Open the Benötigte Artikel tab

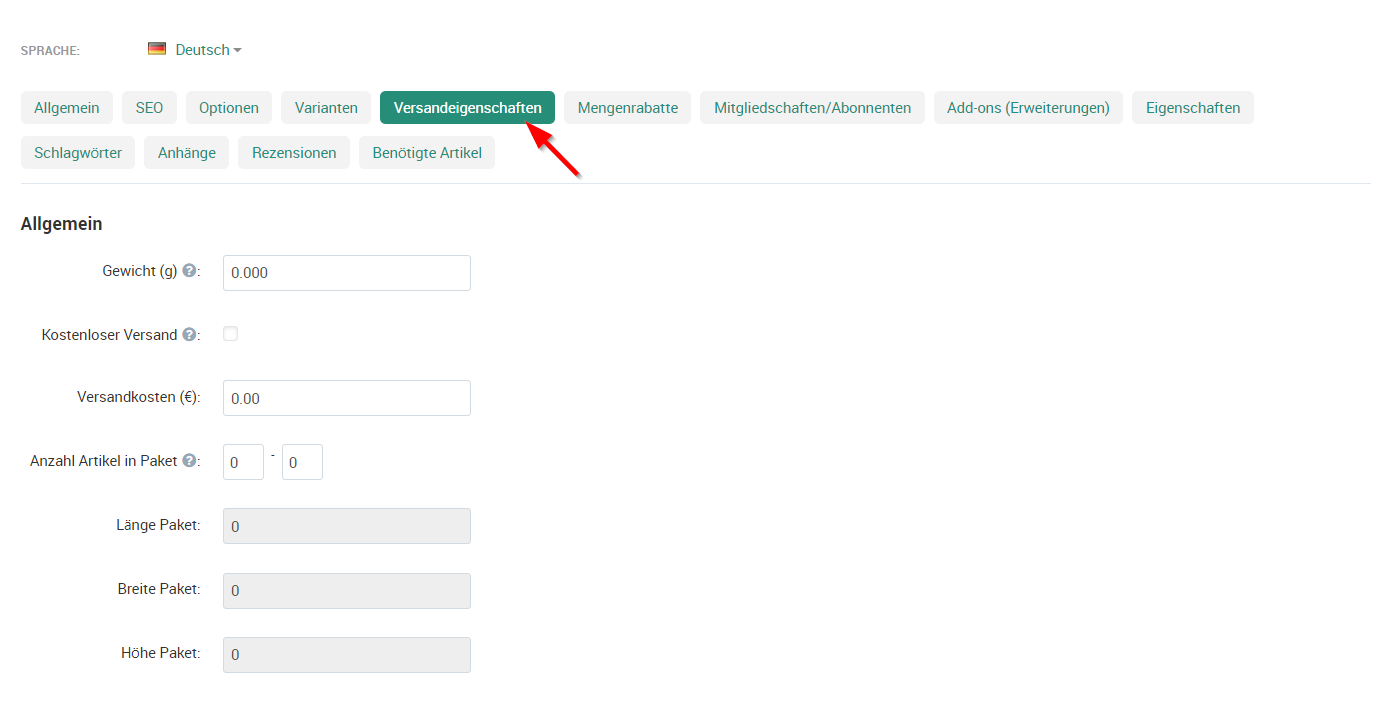pyautogui.click(x=427, y=153)
